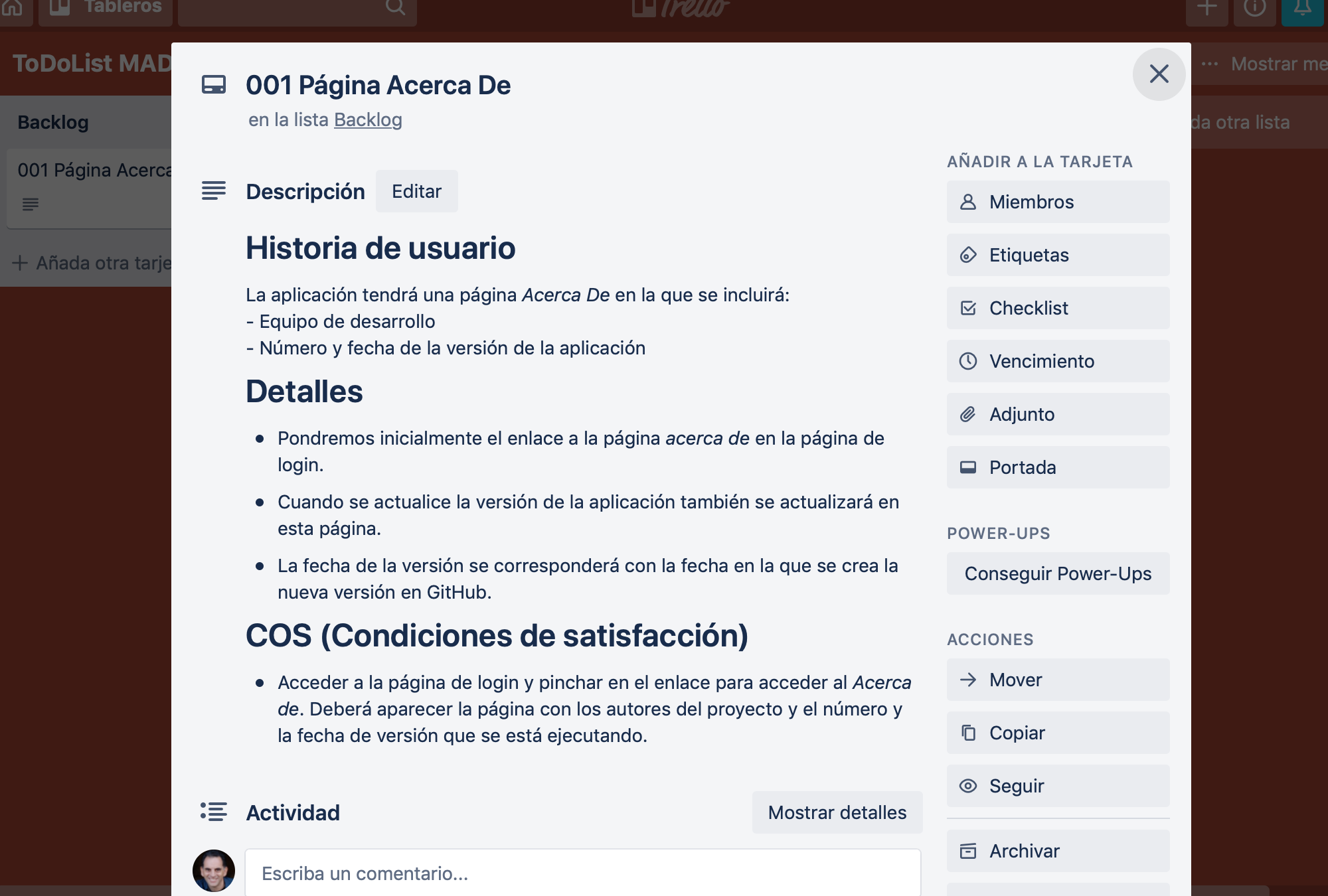The width and height of the screenshot is (1328, 896).
Task: Open the notifications bell icon
Action: click(x=1302, y=9)
